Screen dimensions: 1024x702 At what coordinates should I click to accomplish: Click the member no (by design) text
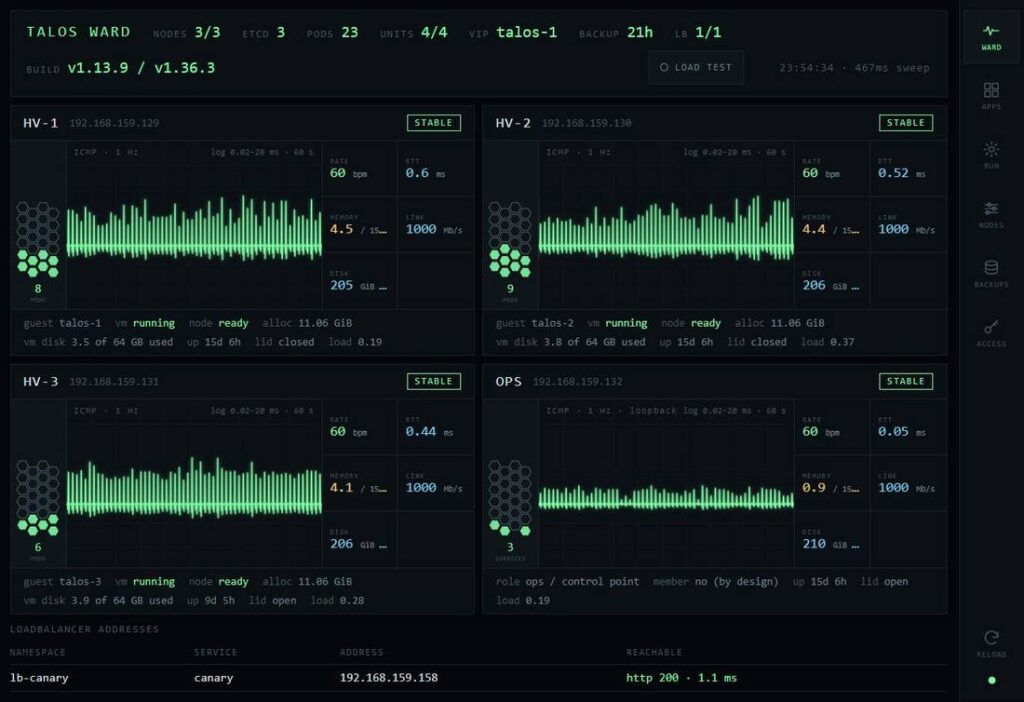coord(716,581)
